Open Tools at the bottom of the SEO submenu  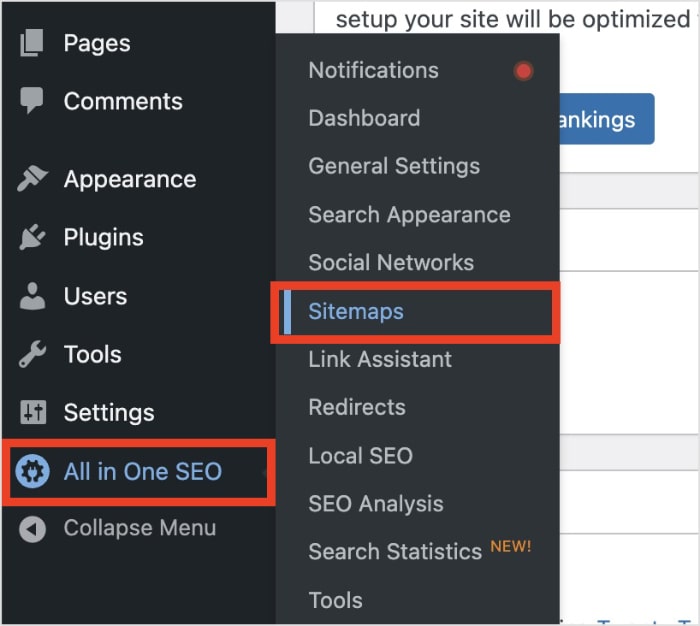335,600
